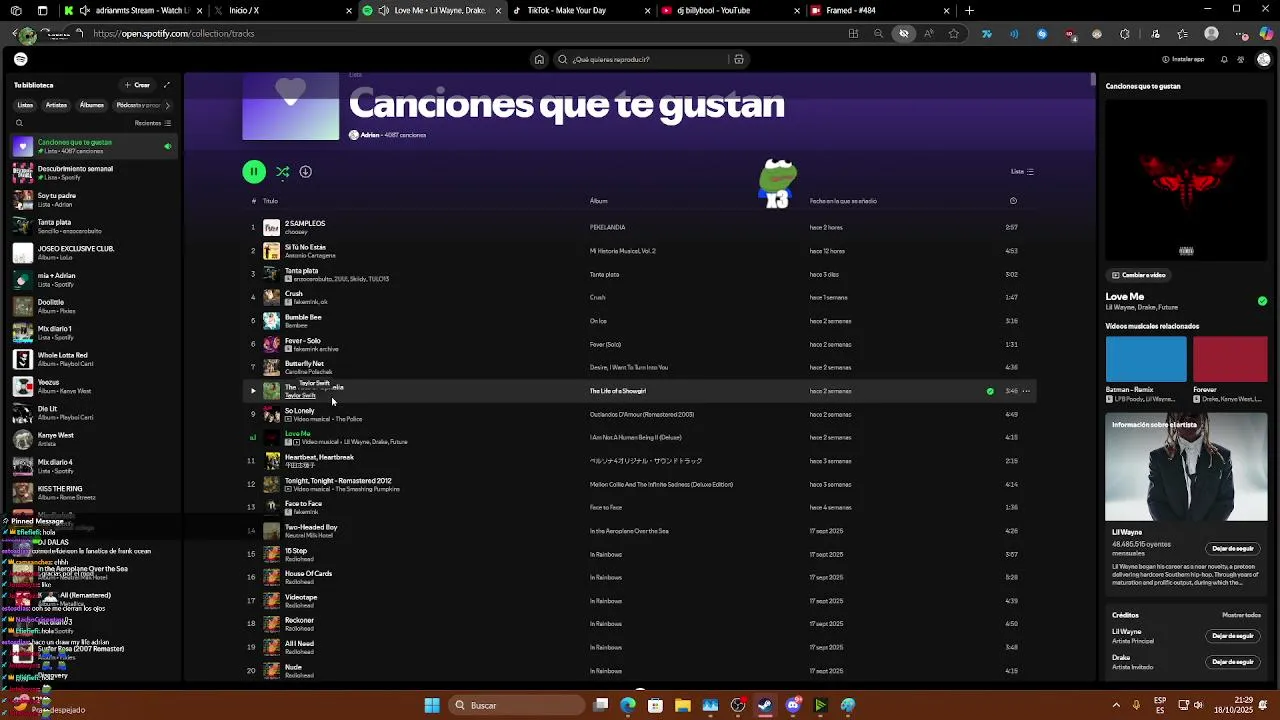Sort tracks by the duration clock icon
The height and width of the screenshot is (720, 1280).
(1013, 201)
